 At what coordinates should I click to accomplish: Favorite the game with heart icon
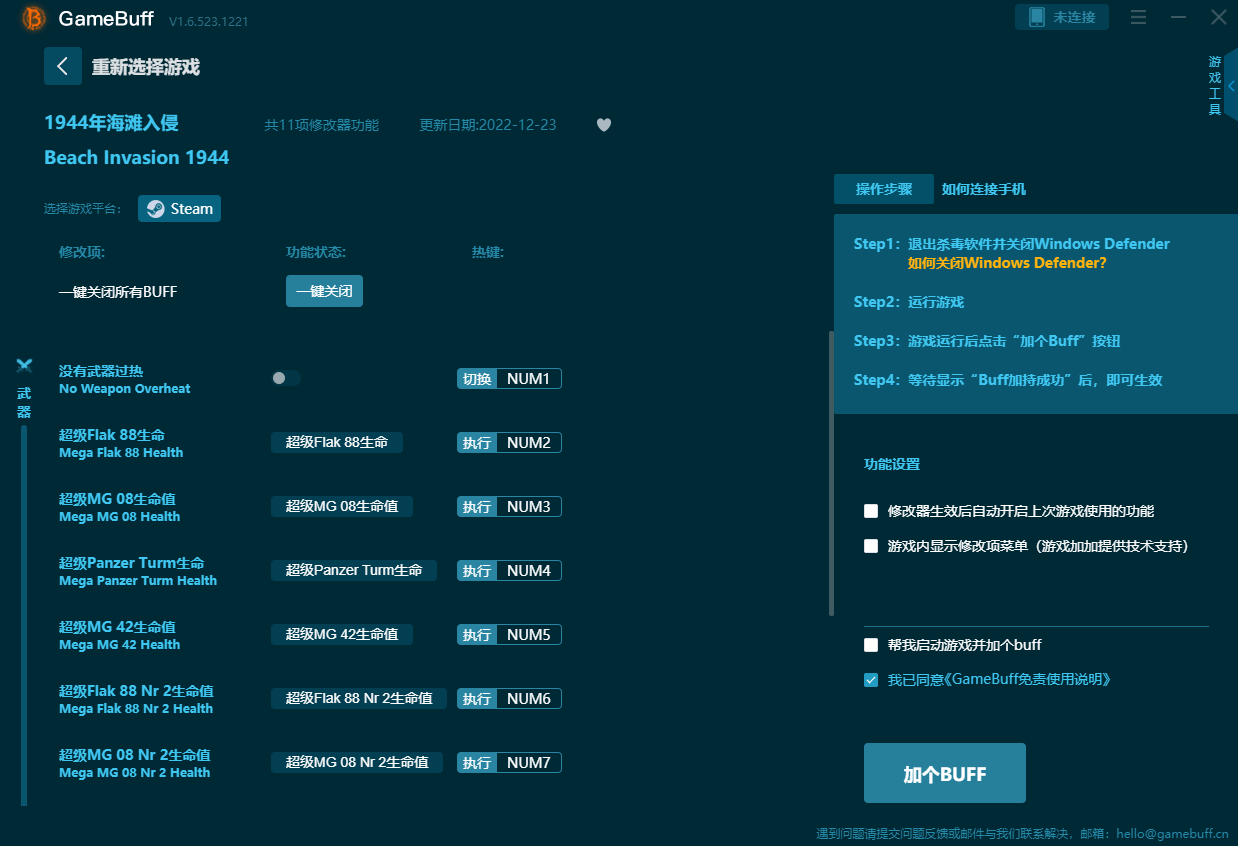604,125
